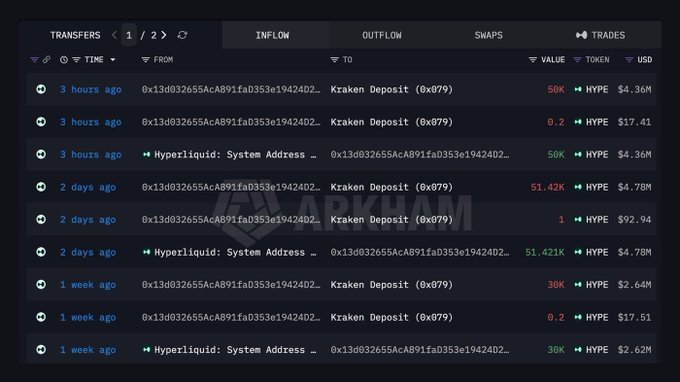Screen dimensions: 680x382
Task: Go to previous transfers page arrow
Action: point(114,35)
